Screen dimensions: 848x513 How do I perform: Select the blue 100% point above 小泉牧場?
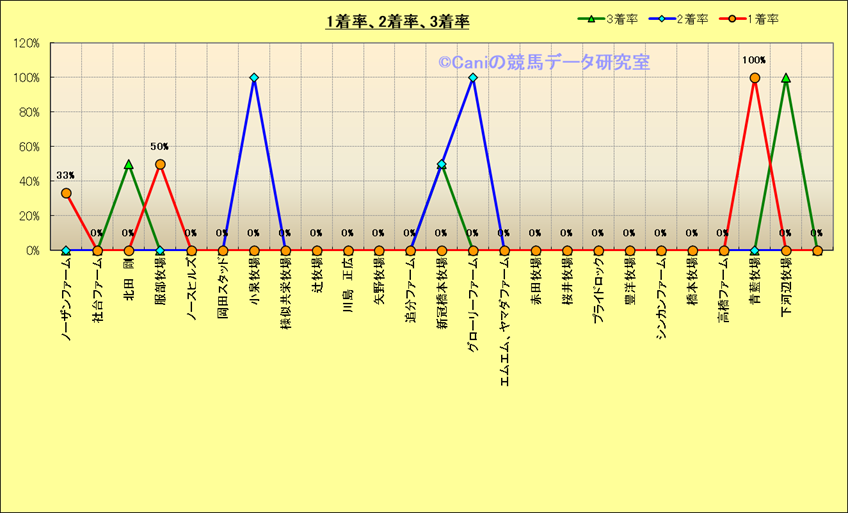[254, 77]
